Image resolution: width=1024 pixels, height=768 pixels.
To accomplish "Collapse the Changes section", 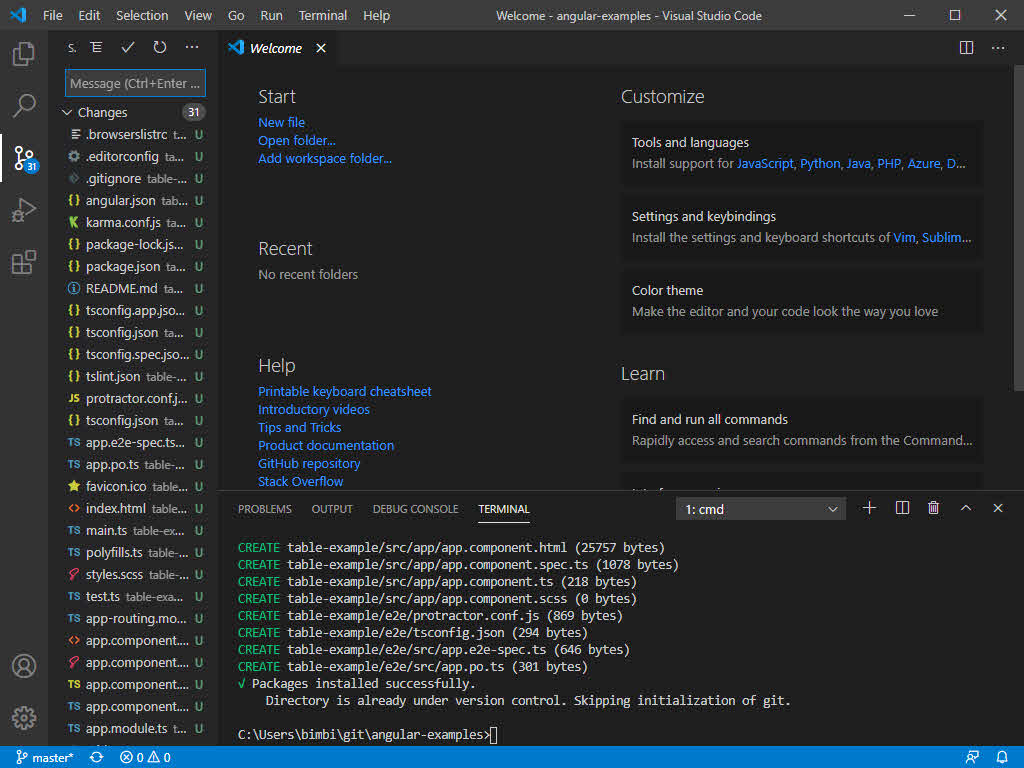I will click(68, 113).
